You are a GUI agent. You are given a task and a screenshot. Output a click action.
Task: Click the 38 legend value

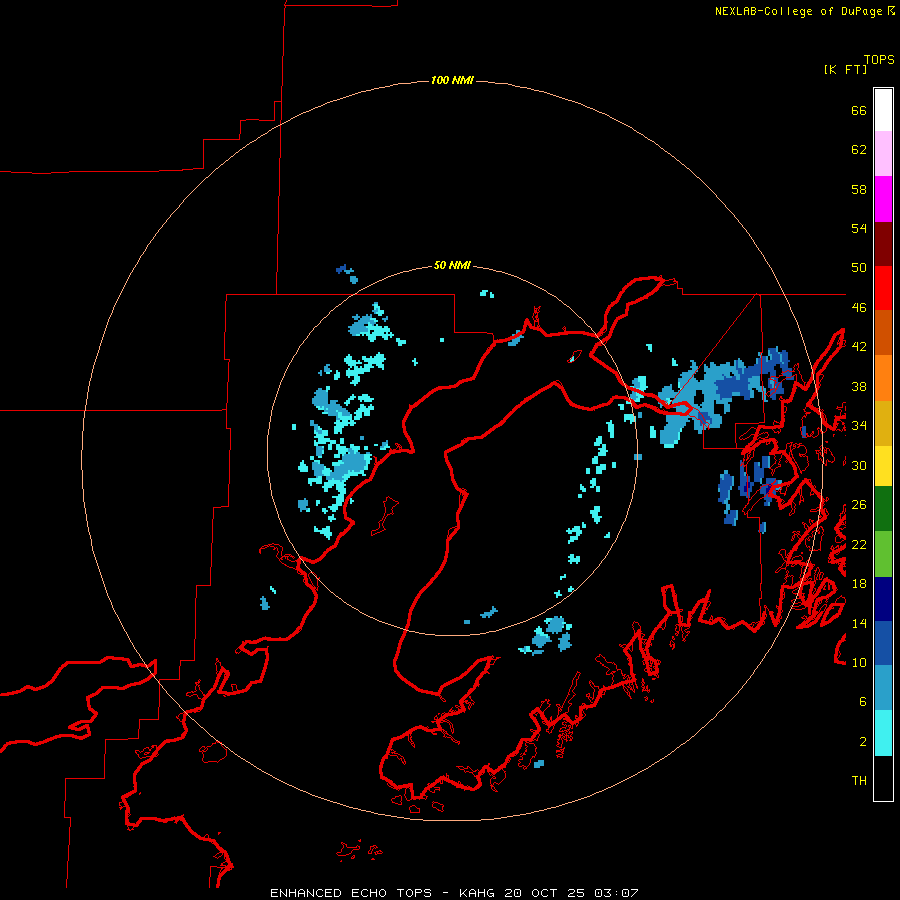[859, 386]
